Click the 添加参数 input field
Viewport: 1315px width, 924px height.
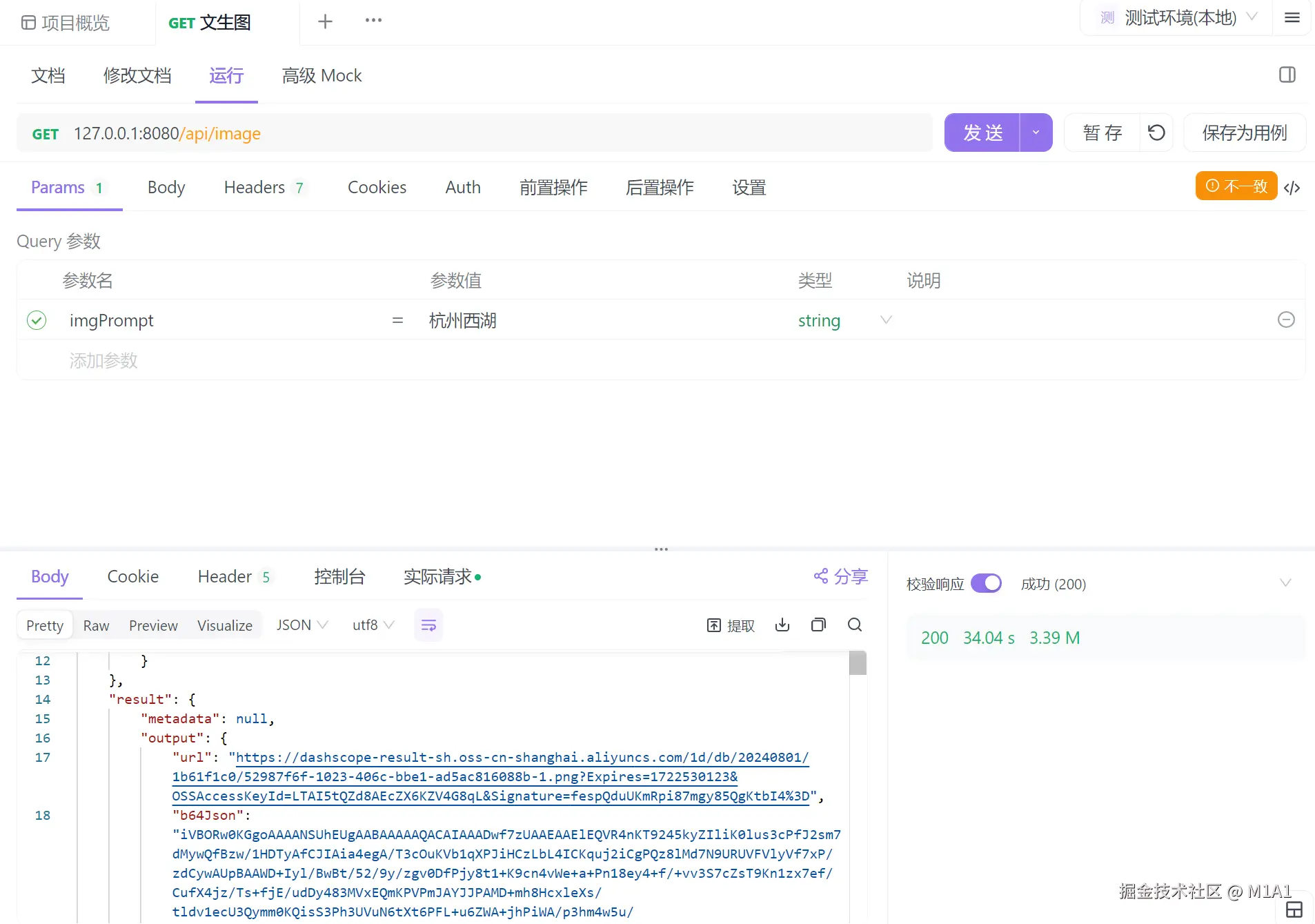coord(103,360)
